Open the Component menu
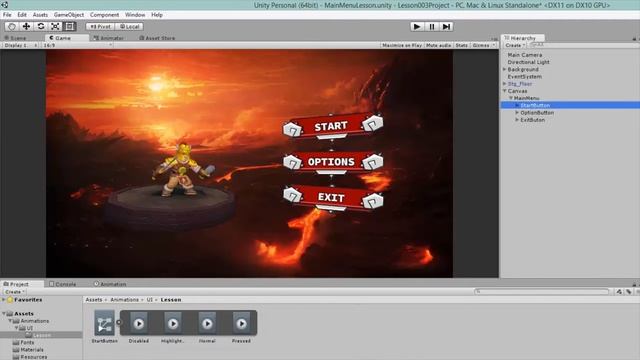This screenshot has height=360, width=640. point(104,15)
